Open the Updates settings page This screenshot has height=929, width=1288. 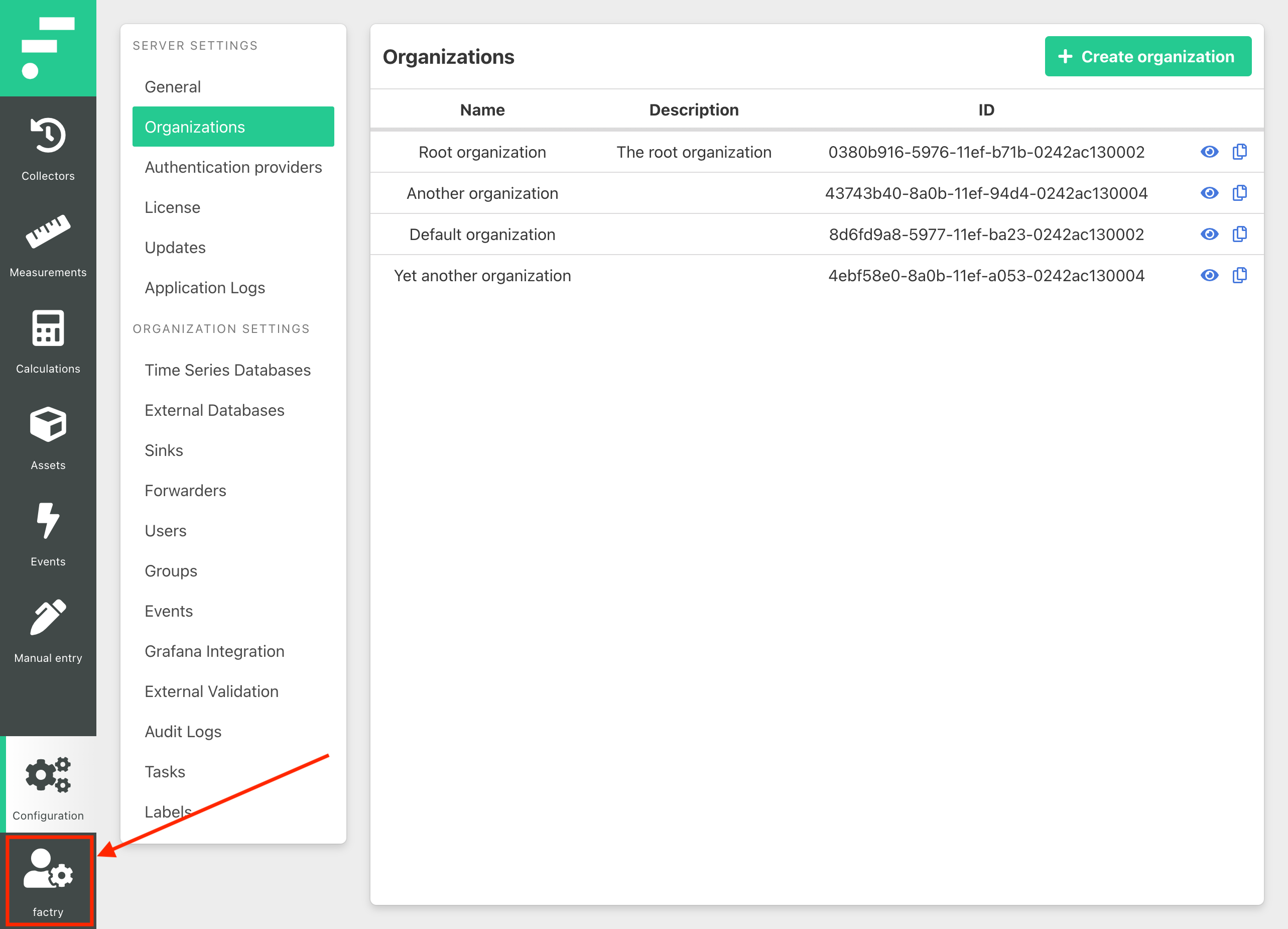233,248
